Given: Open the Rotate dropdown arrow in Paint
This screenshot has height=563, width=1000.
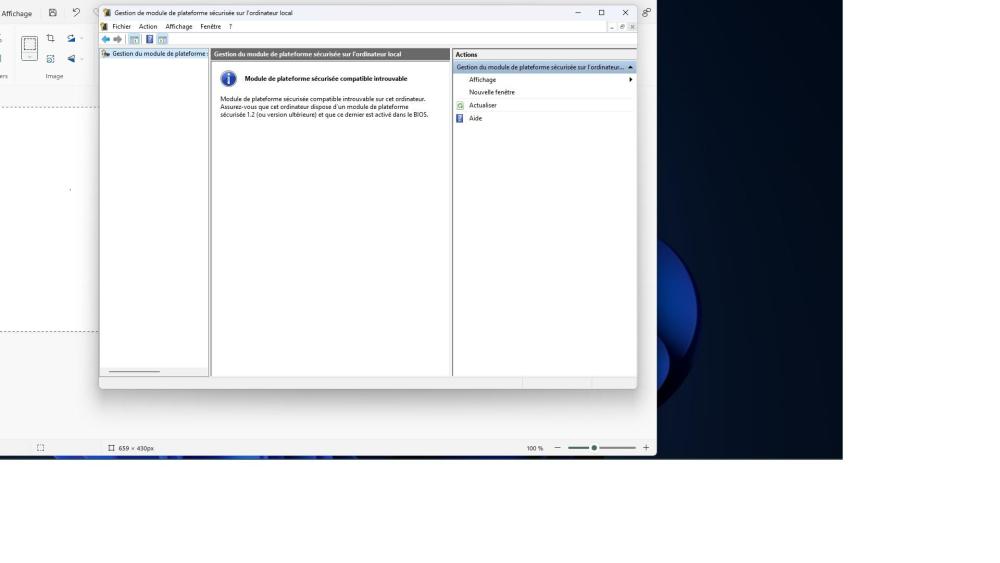Looking at the screenshot, I should pyautogui.click(x=82, y=38).
